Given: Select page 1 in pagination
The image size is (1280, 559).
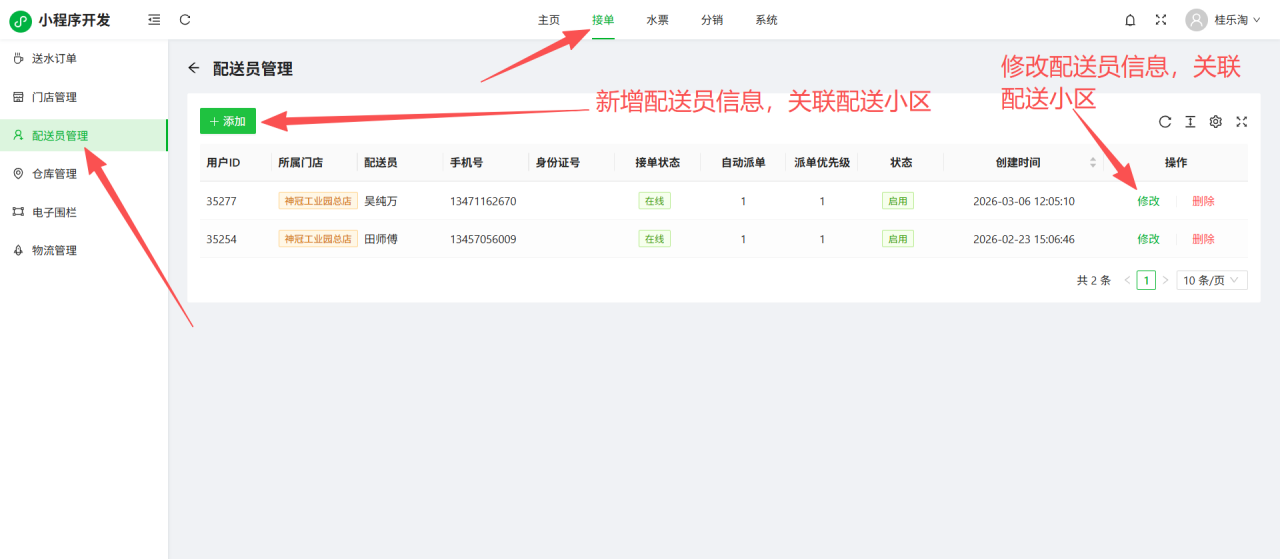Looking at the screenshot, I should click(1146, 280).
